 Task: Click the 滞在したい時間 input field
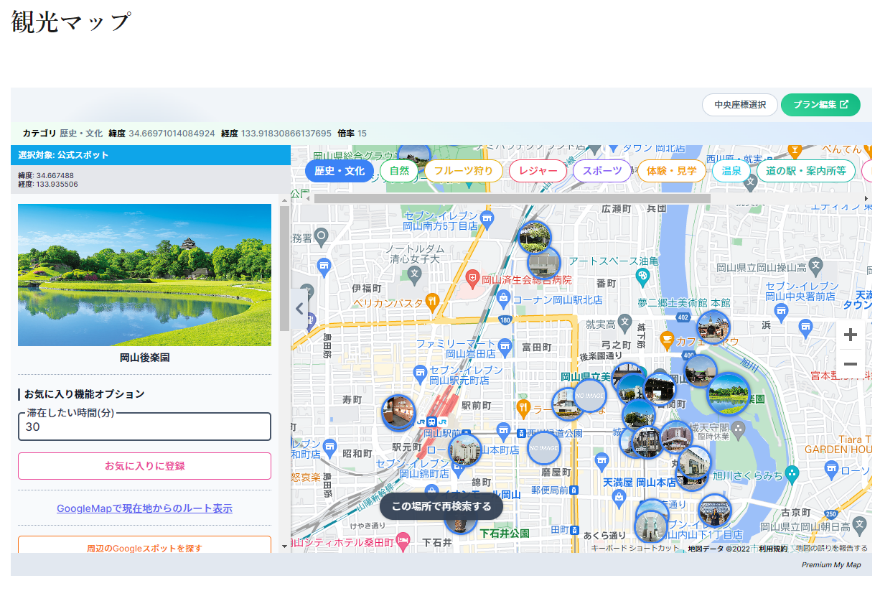144,427
